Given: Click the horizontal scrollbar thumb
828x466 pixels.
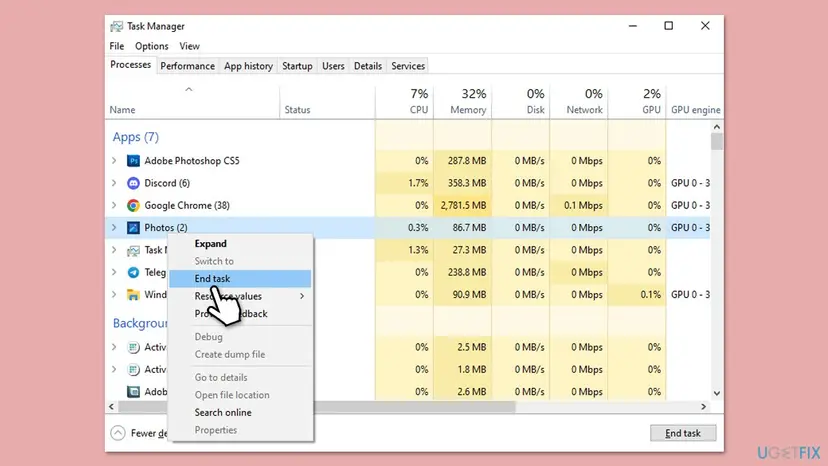Looking at the screenshot, I should (317, 406).
